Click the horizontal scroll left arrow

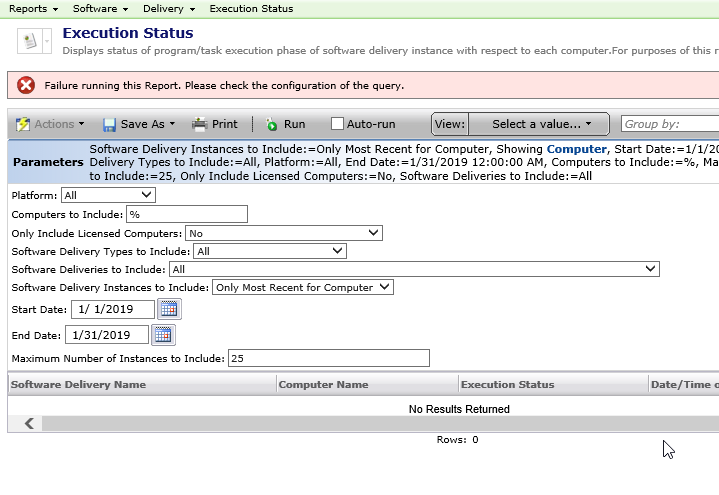[29, 423]
